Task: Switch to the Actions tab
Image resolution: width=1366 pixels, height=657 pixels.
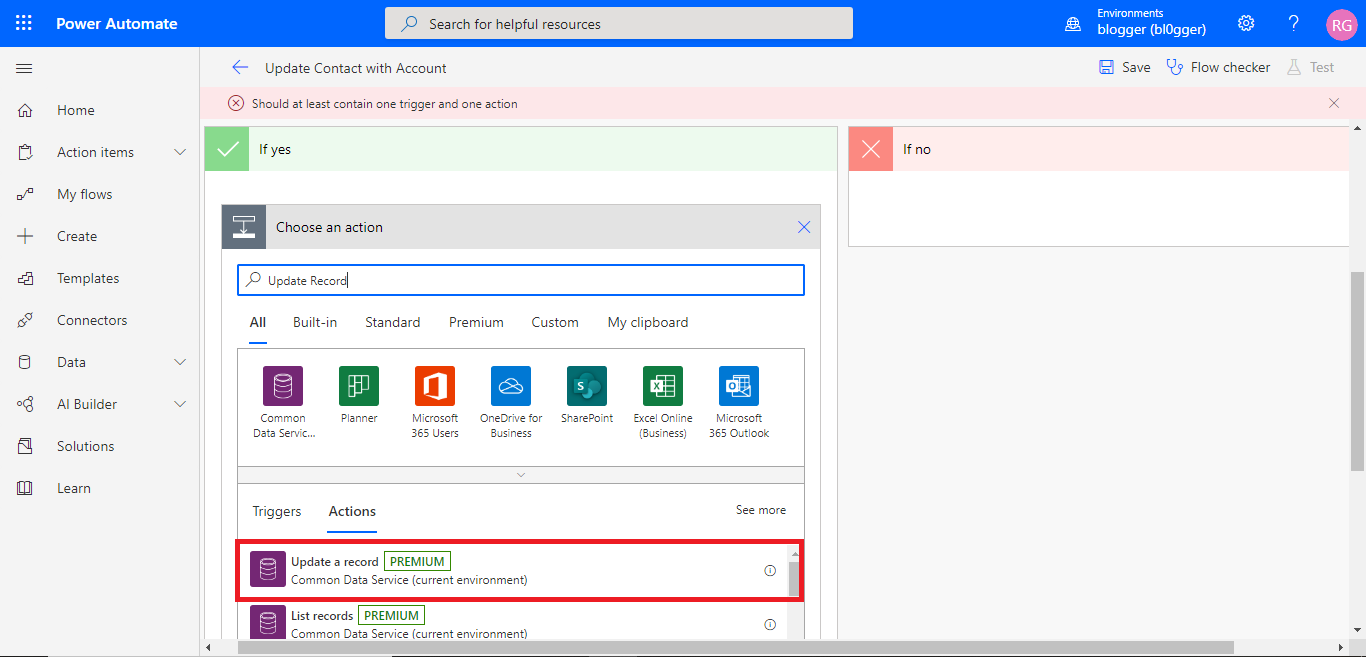Action: pyautogui.click(x=353, y=511)
